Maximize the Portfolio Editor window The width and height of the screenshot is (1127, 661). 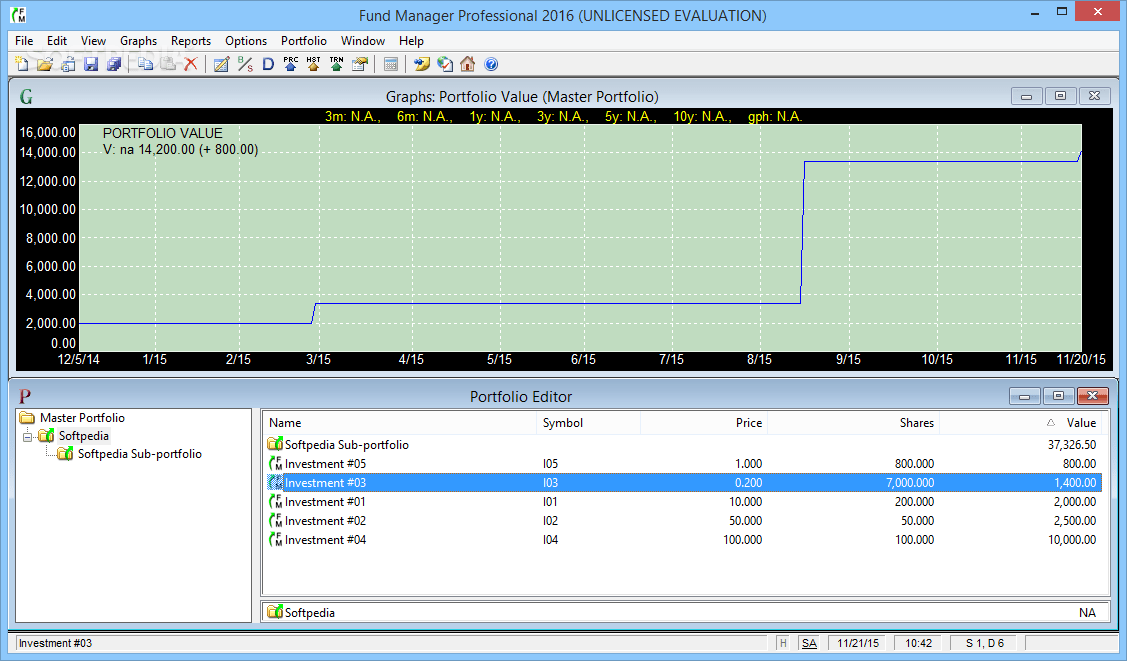[x=1058, y=396]
